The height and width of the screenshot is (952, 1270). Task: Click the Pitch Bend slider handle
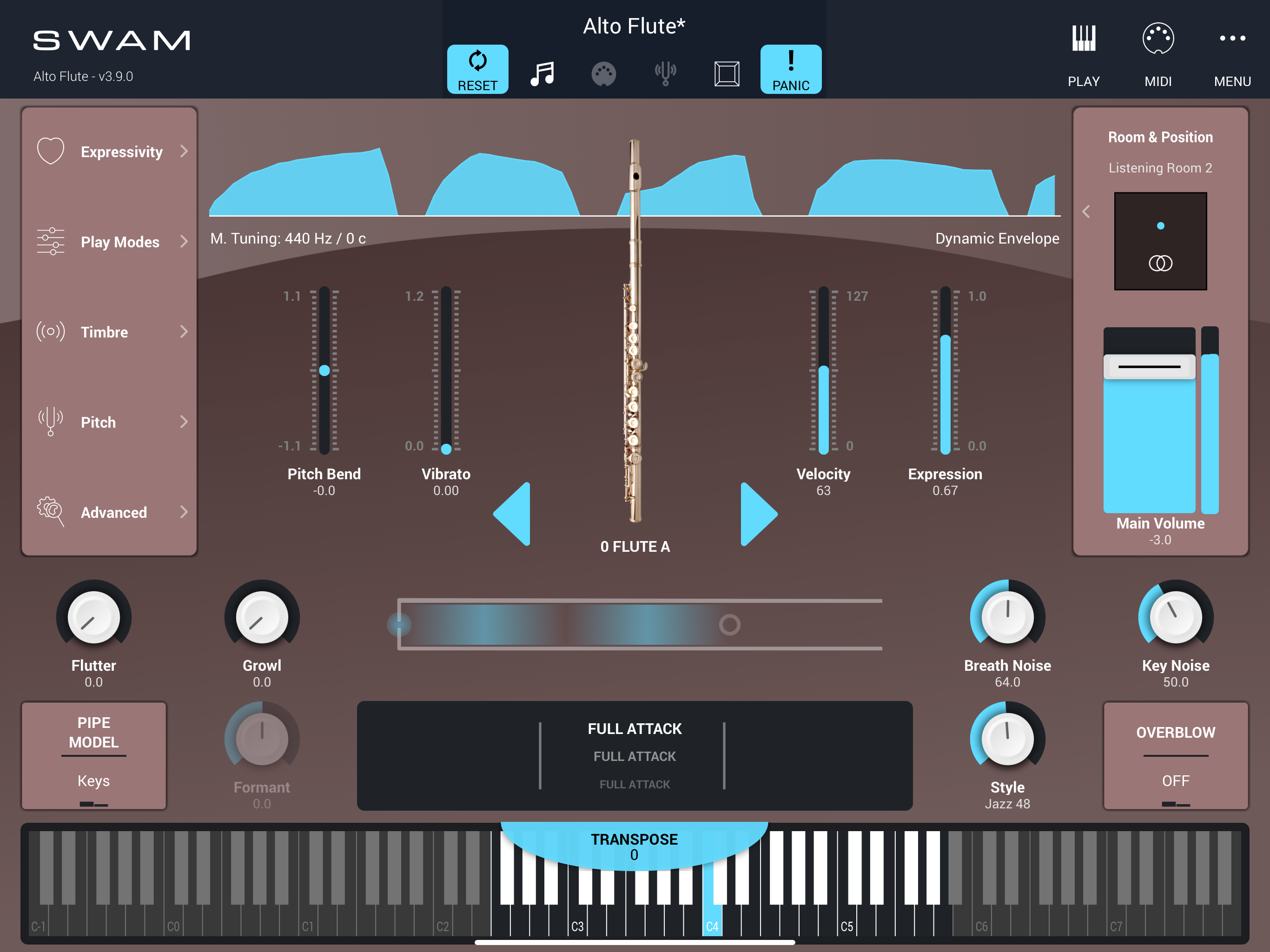coord(324,370)
